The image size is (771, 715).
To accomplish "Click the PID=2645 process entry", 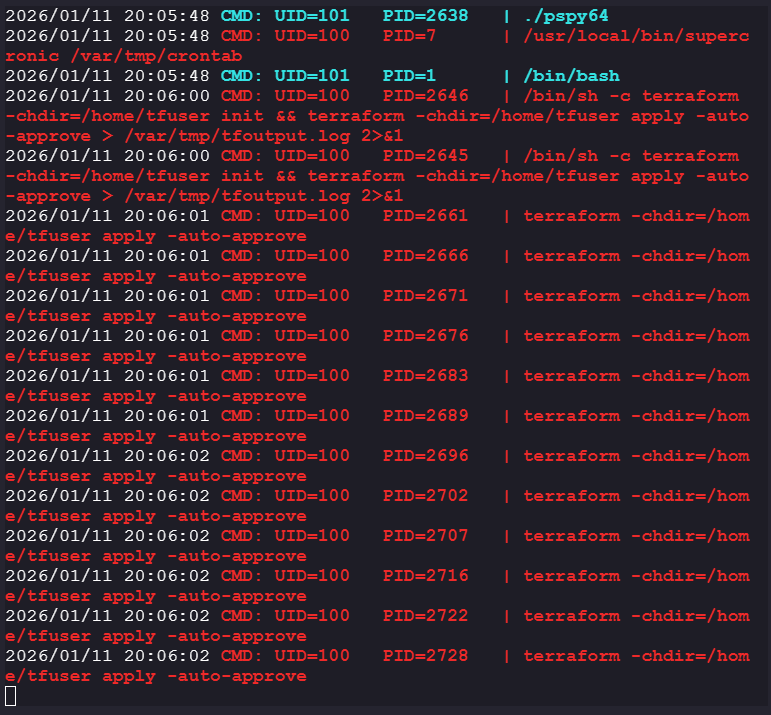I will pos(425,156).
